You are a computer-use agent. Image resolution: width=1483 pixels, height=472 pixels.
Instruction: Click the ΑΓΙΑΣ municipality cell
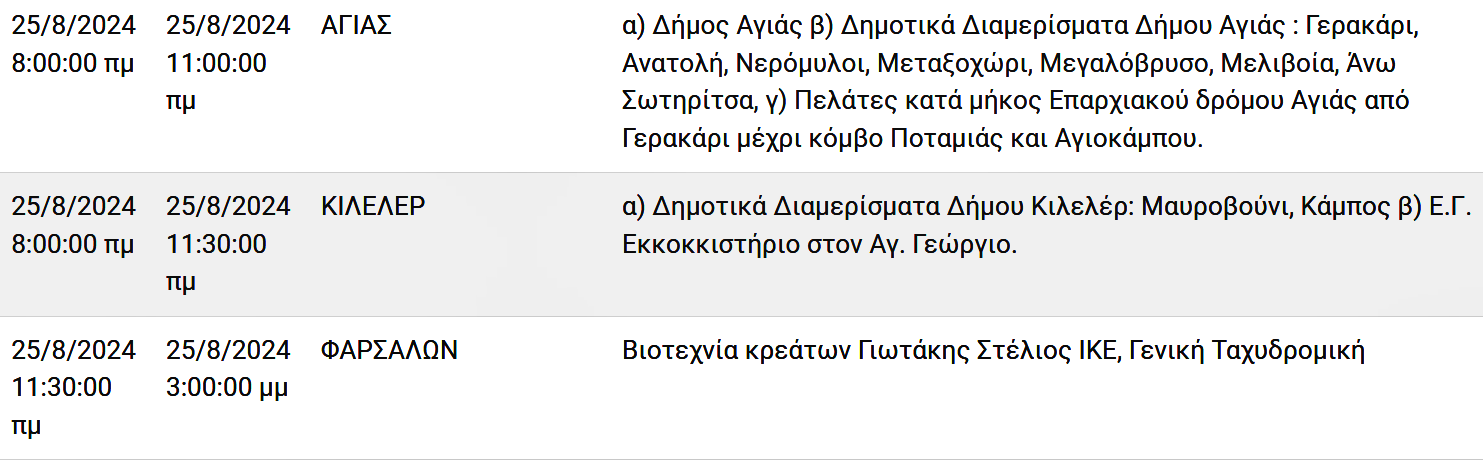point(356,26)
